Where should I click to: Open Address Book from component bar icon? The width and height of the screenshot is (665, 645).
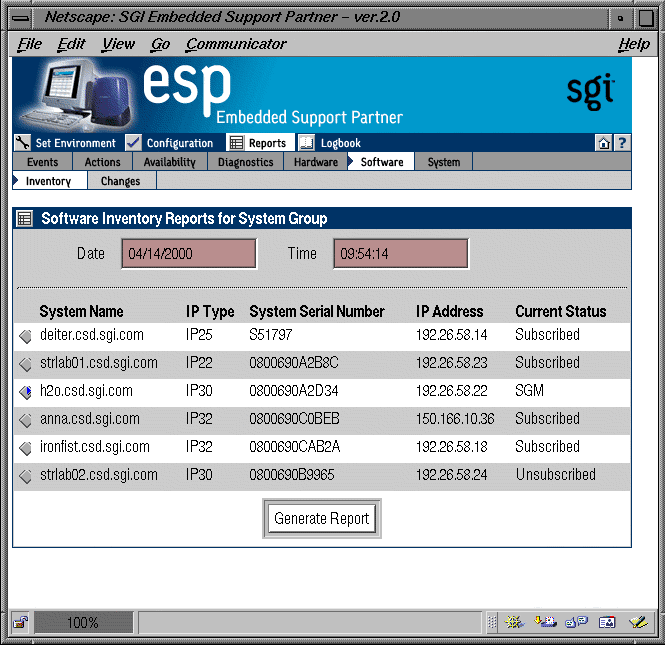pyautogui.click(x=607, y=623)
